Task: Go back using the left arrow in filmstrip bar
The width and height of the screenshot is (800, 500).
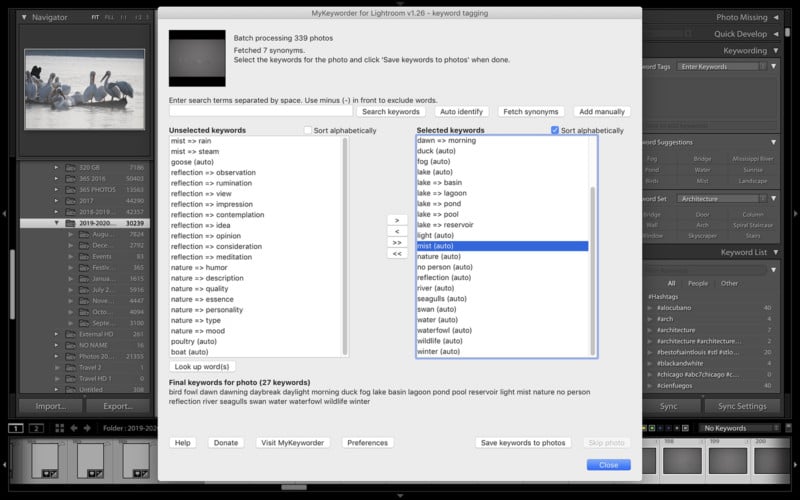Action: (73, 428)
